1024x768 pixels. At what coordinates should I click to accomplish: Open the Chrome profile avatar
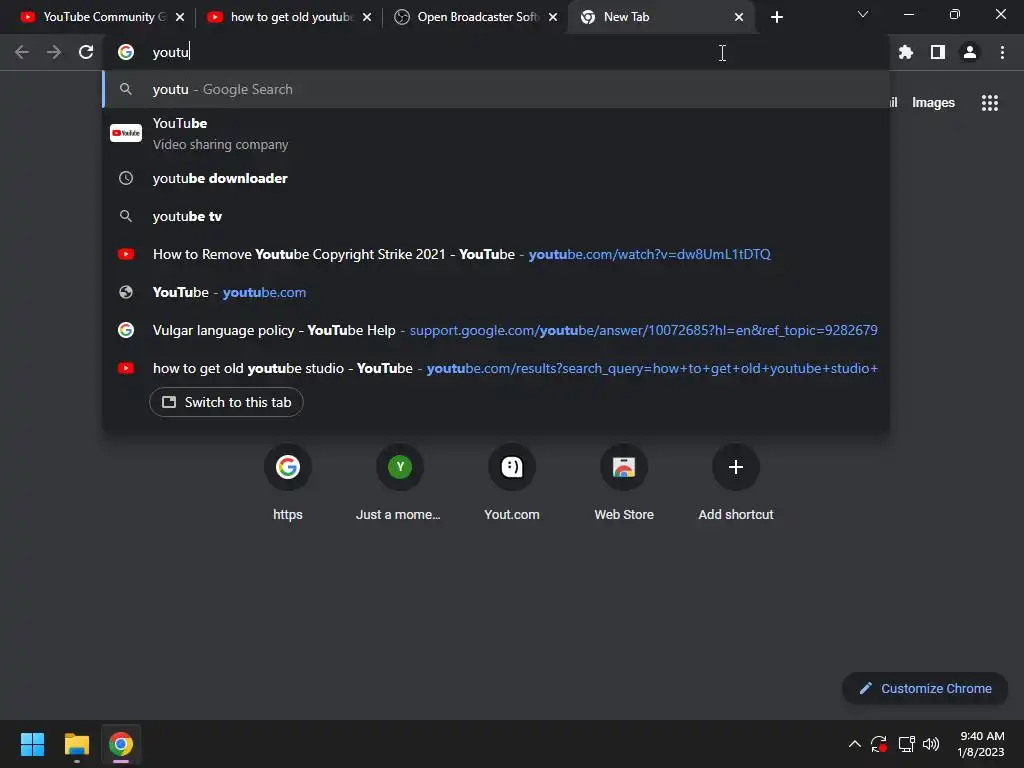tap(970, 52)
